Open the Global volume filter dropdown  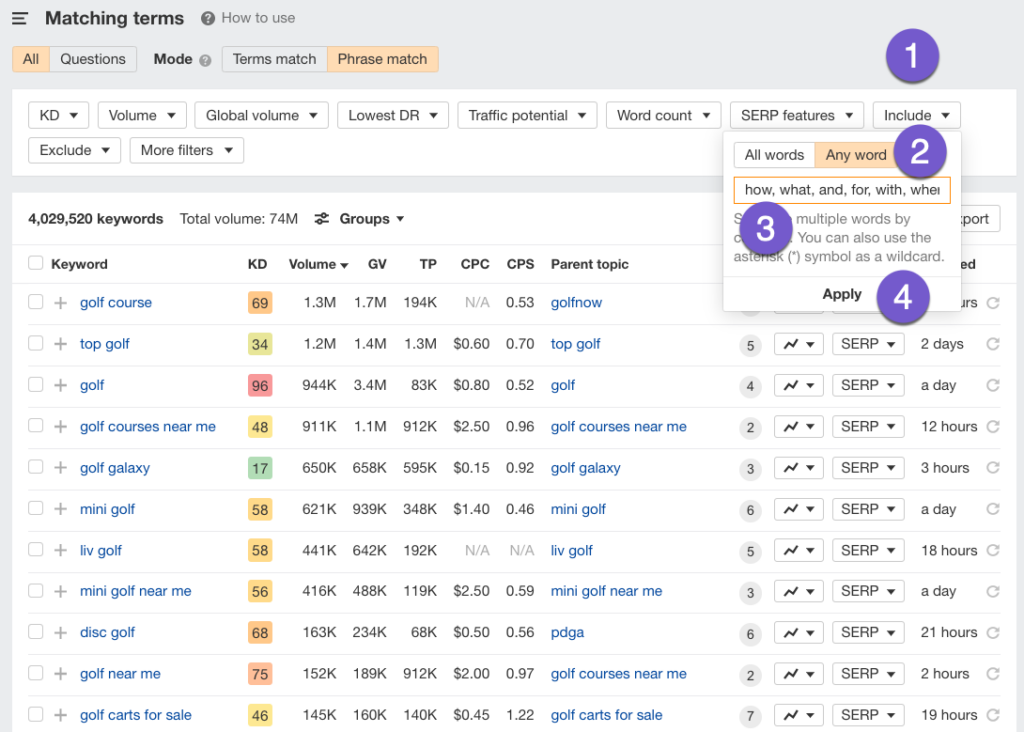(261, 116)
